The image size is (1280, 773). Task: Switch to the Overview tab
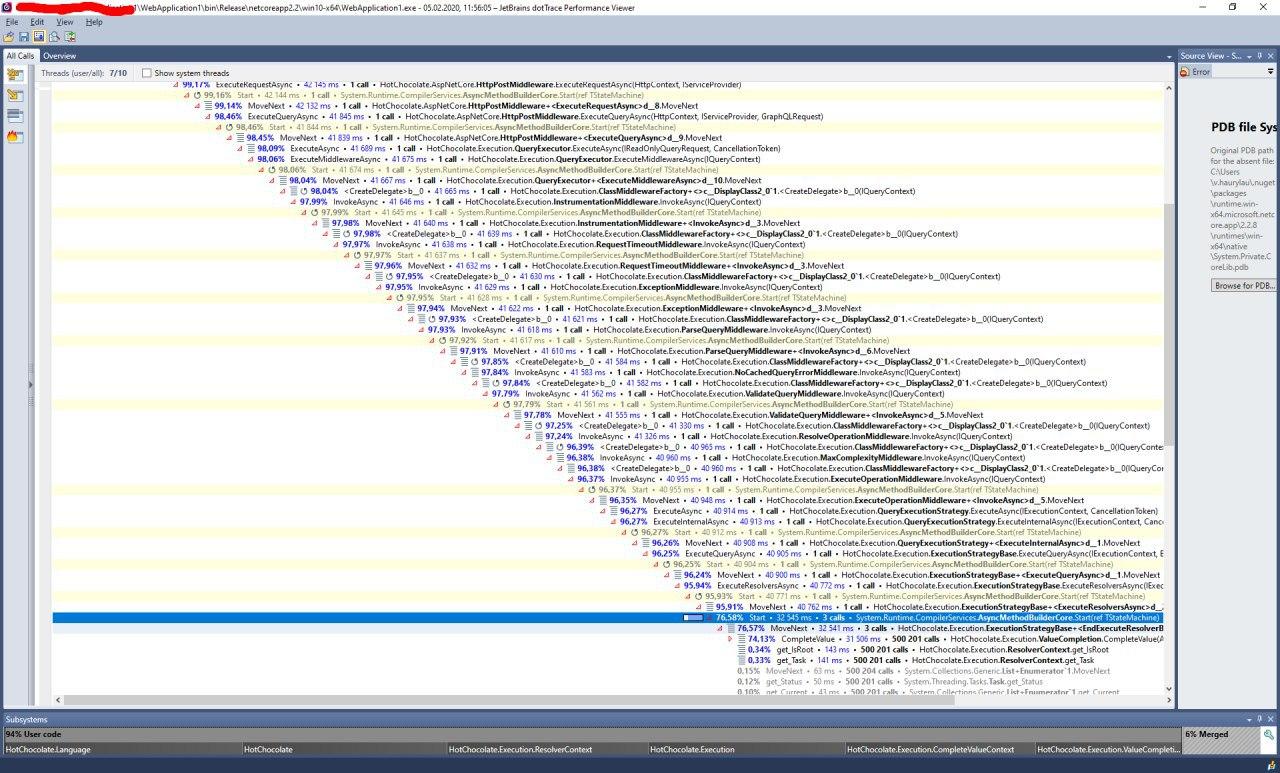click(x=59, y=56)
